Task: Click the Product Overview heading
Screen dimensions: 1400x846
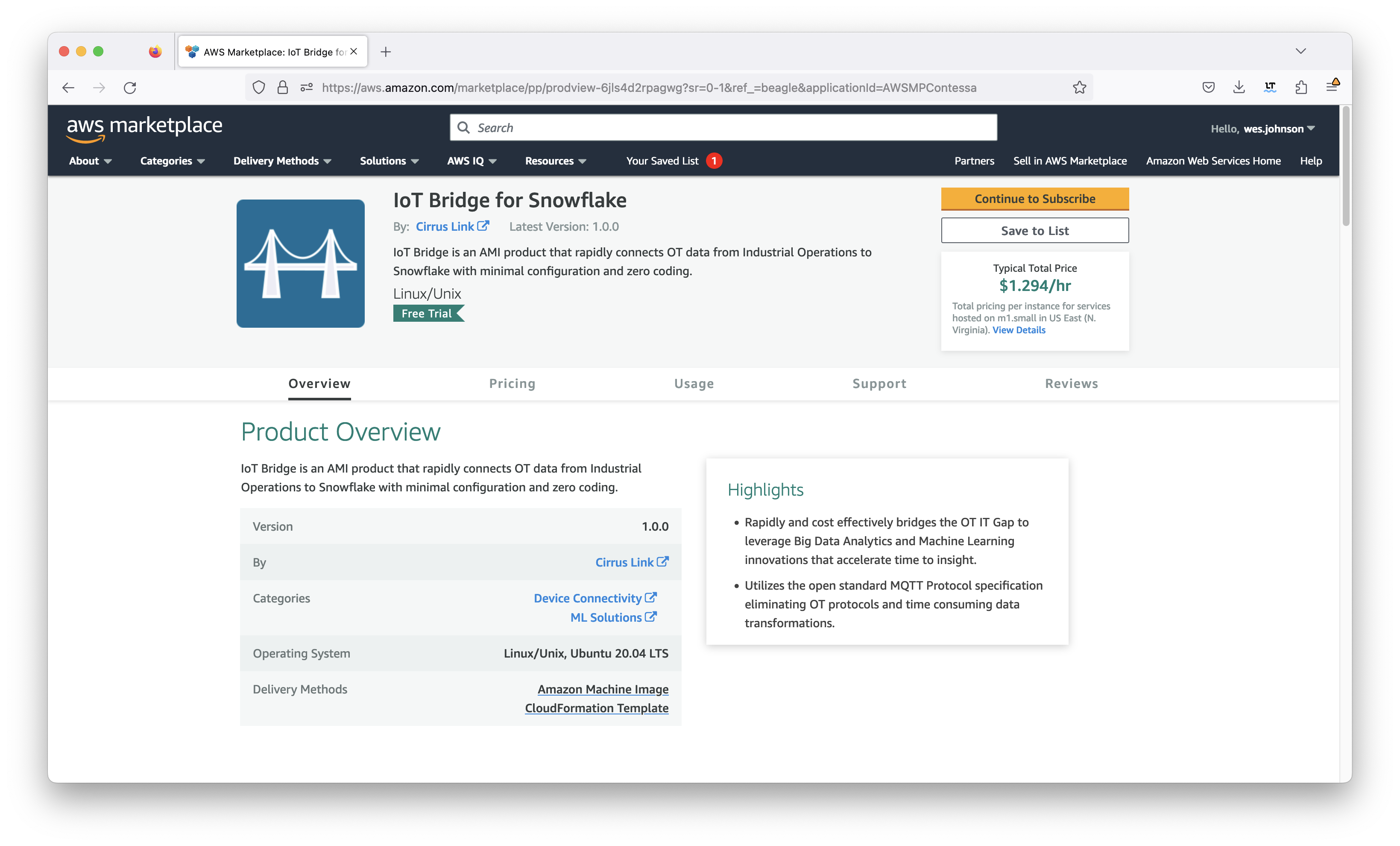Action: (x=340, y=432)
